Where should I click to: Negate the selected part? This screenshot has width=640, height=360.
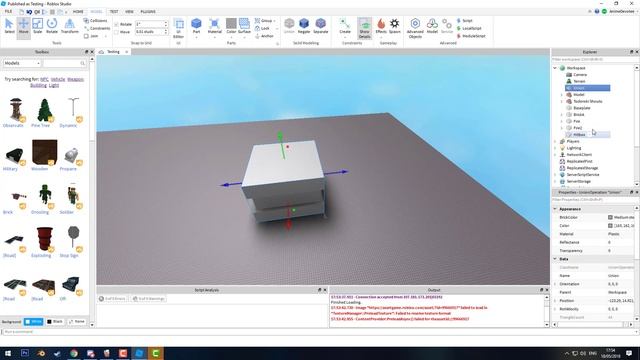(x=304, y=26)
